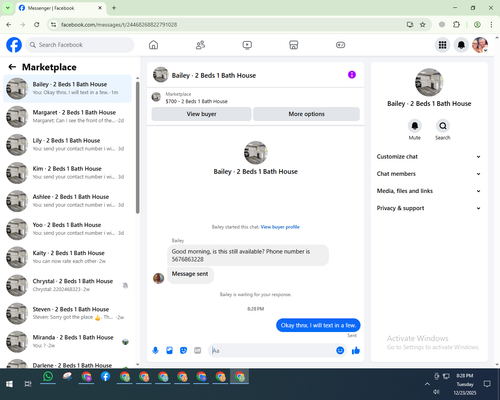Click the address bar URL

coord(119,25)
